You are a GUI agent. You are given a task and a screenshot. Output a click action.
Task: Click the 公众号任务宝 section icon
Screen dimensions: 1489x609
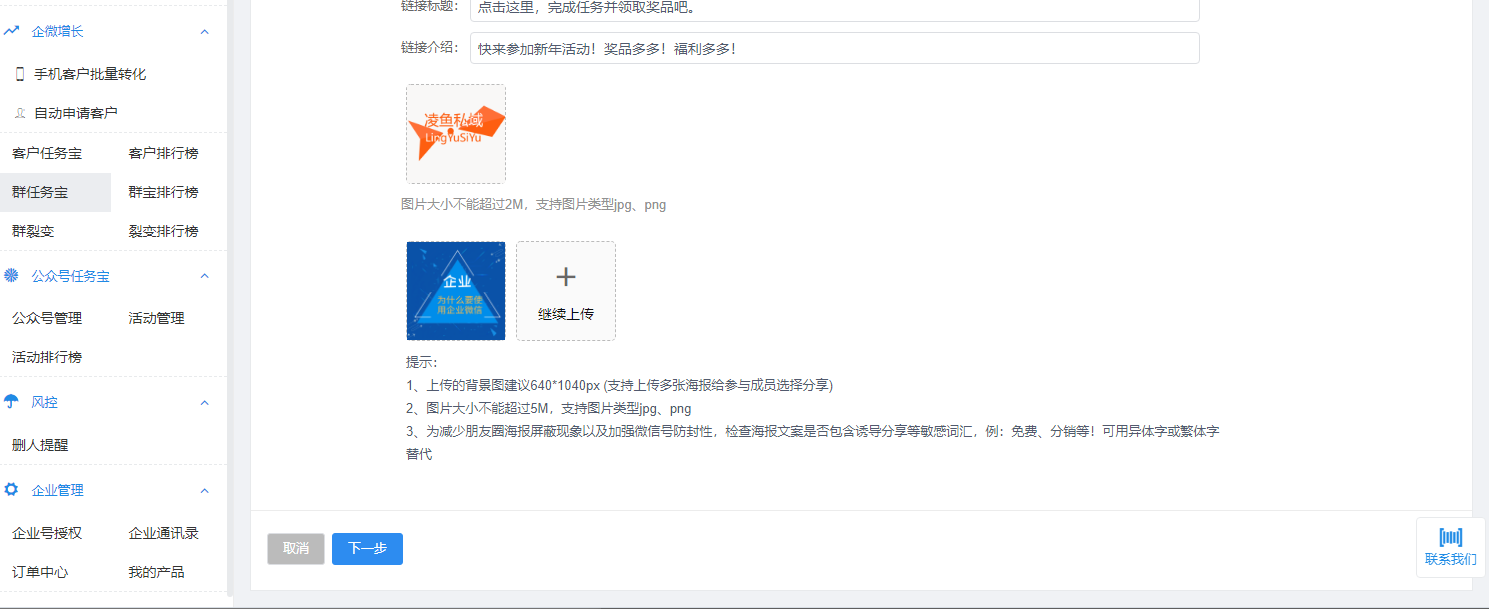coord(12,276)
